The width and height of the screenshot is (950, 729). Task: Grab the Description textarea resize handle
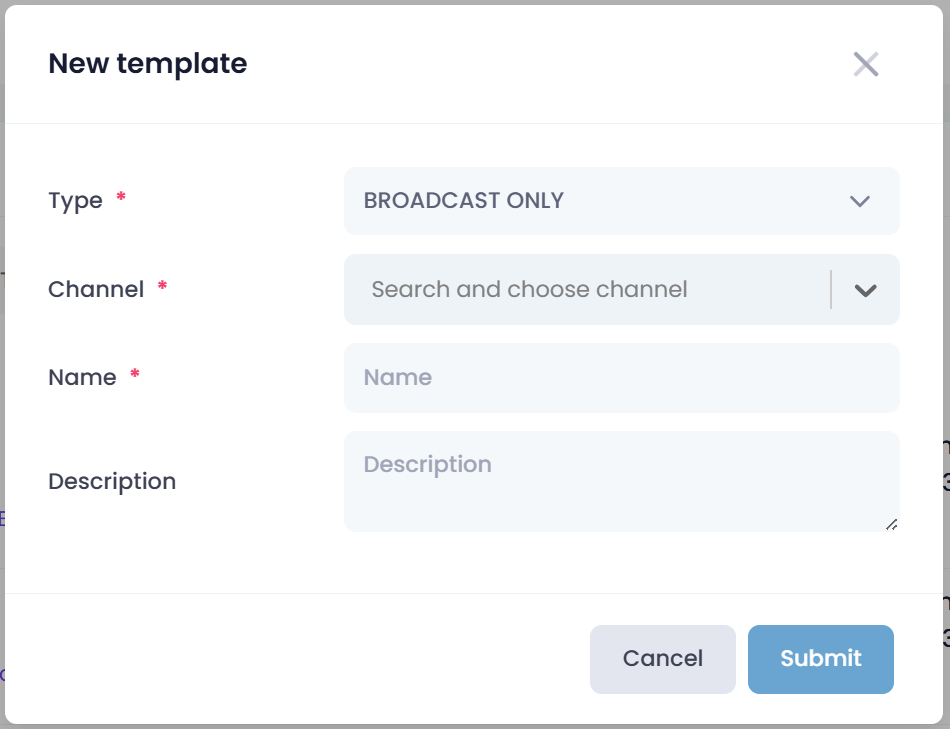891,523
